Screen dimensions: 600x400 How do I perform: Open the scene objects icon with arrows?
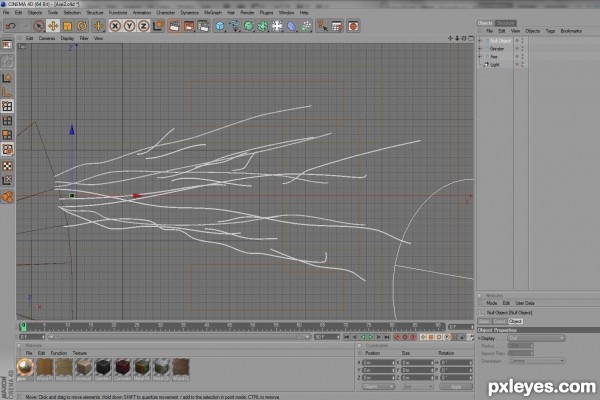pos(277,26)
